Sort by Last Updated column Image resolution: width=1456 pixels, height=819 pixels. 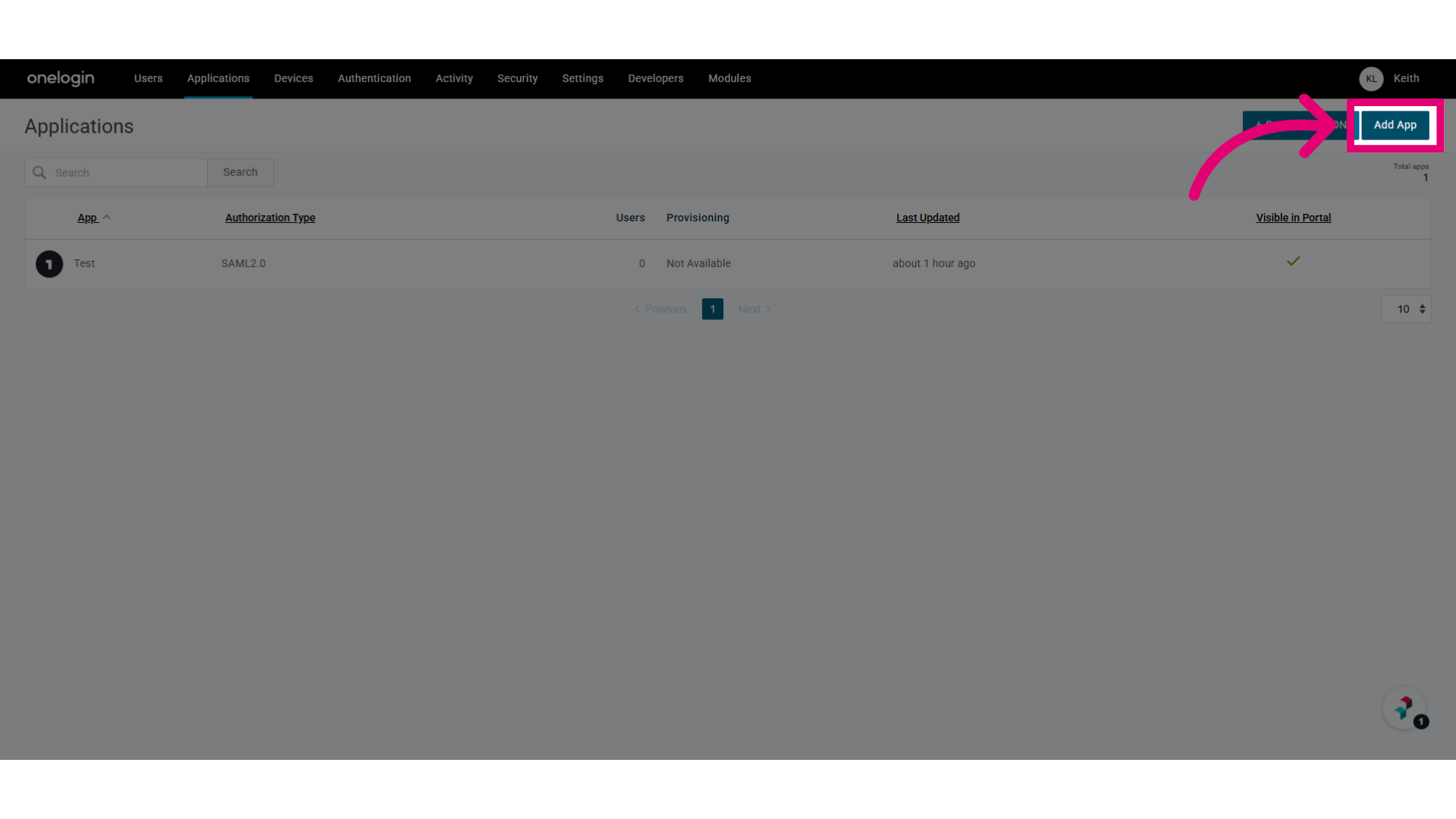pyautogui.click(x=927, y=218)
